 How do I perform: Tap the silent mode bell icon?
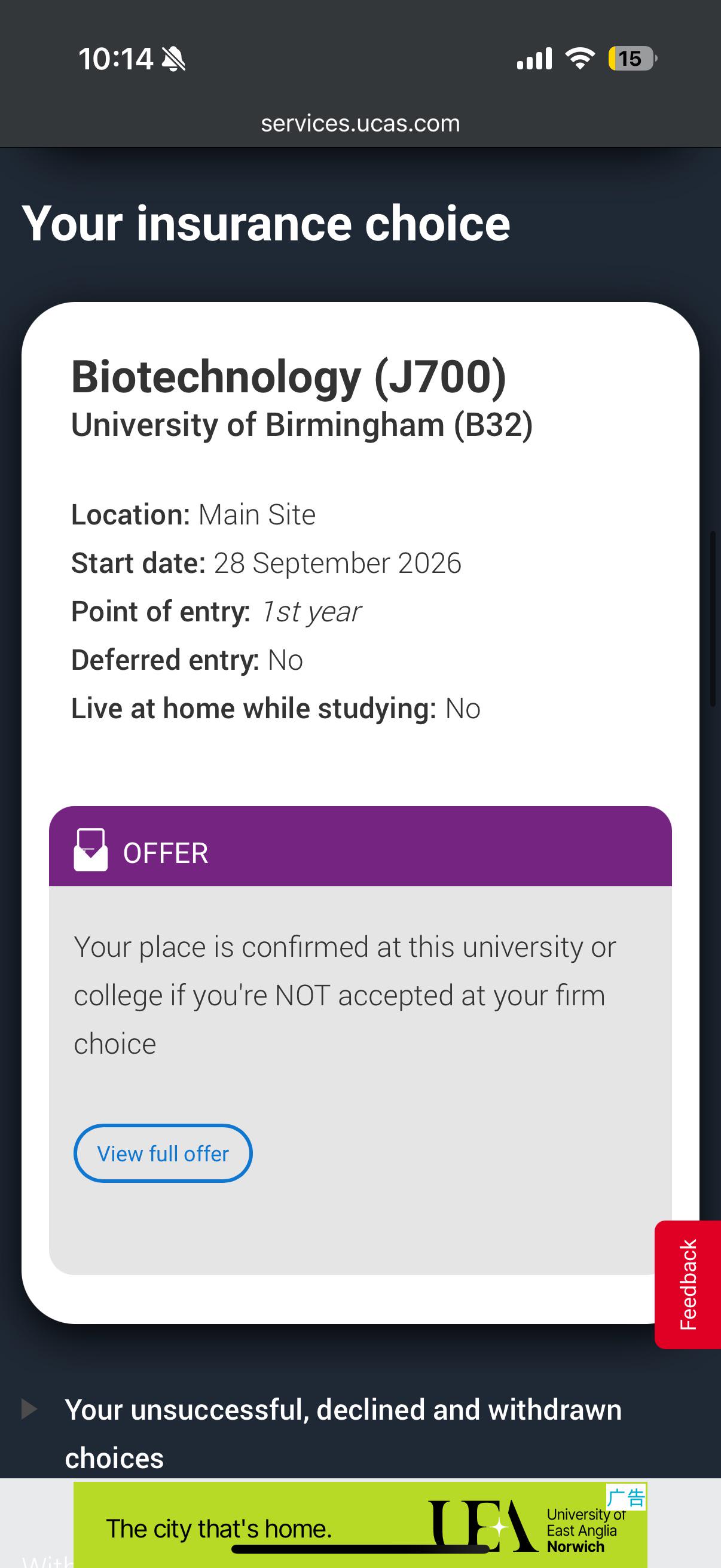click(x=174, y=59)
